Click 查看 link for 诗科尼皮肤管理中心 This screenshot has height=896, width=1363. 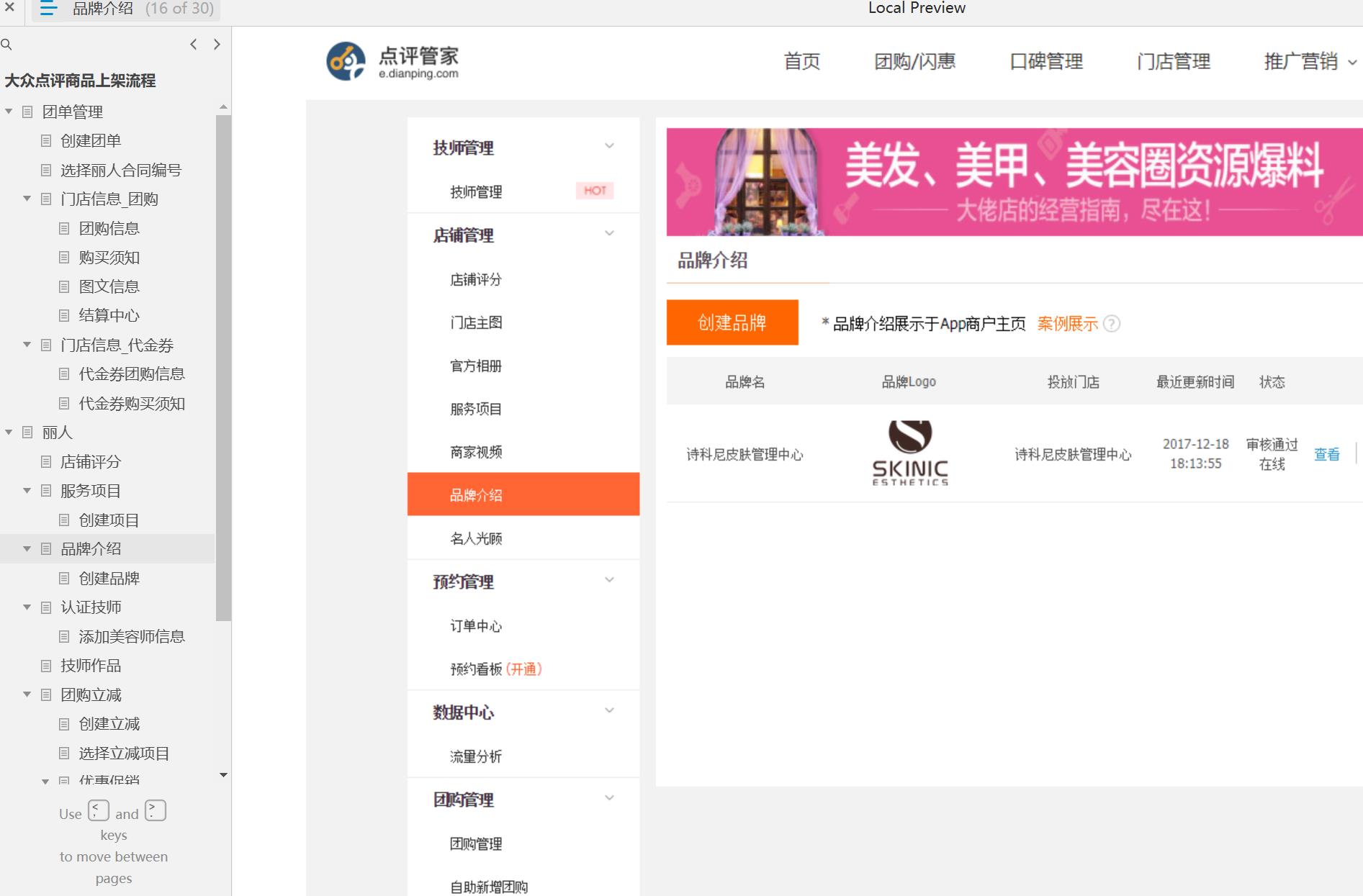(1326, 454)
